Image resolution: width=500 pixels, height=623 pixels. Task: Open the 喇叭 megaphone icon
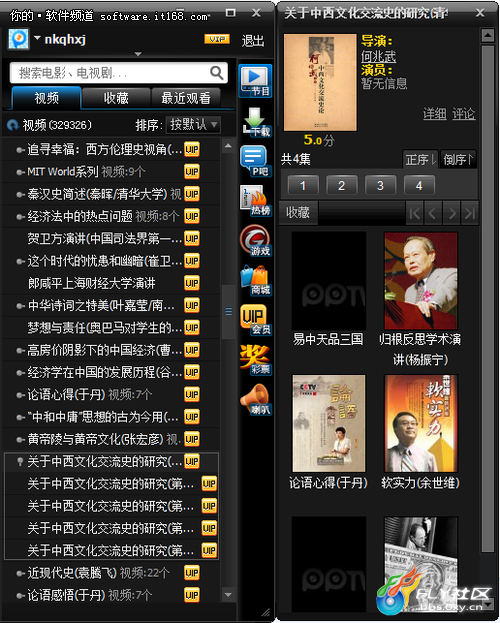tap(256, 399)
